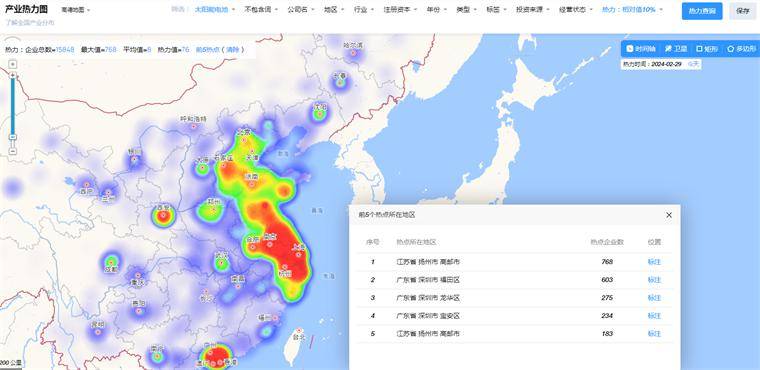Open the 地区 region filter

point(333,10)
